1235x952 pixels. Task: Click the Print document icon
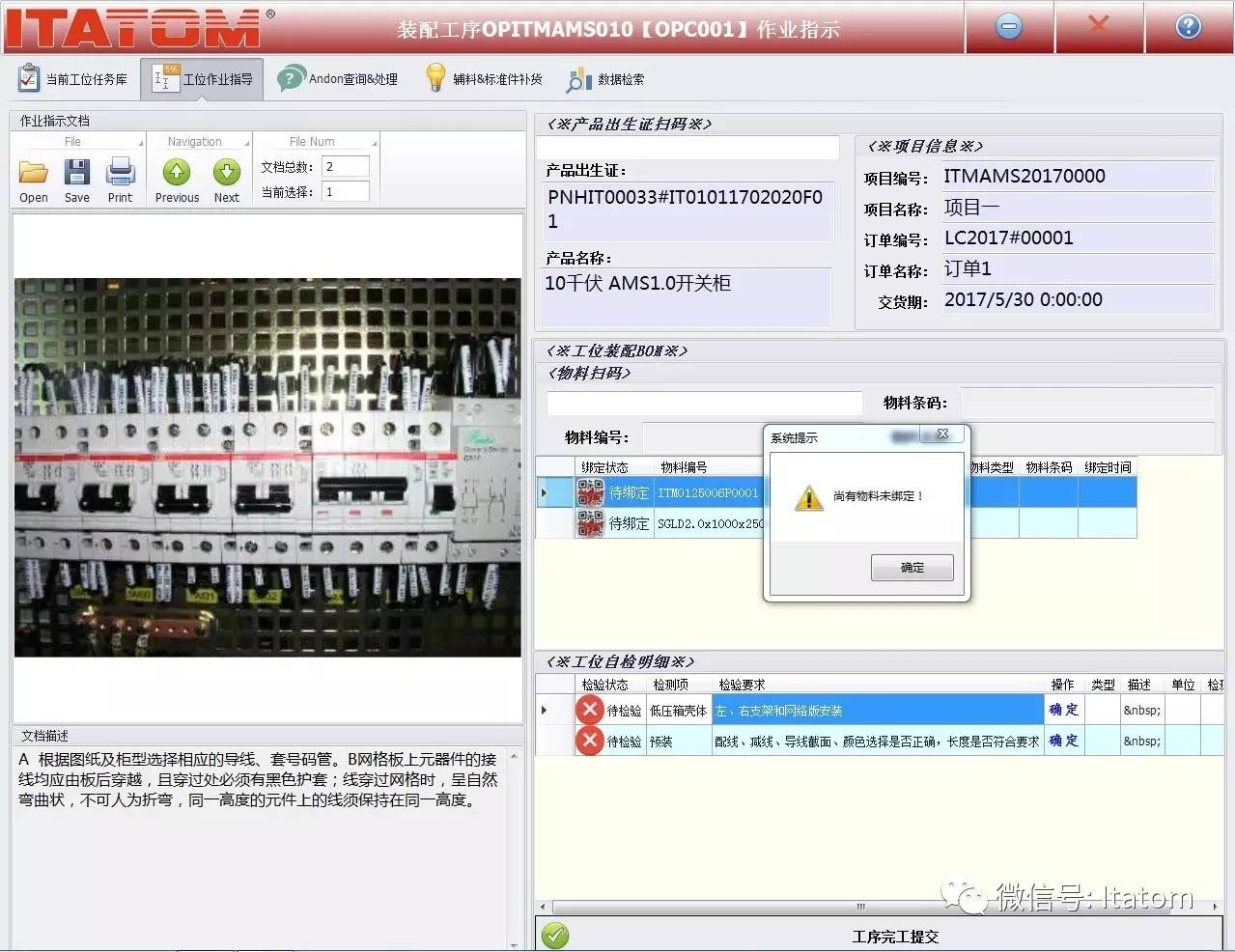pyautogui.click(x=121, y=174)
